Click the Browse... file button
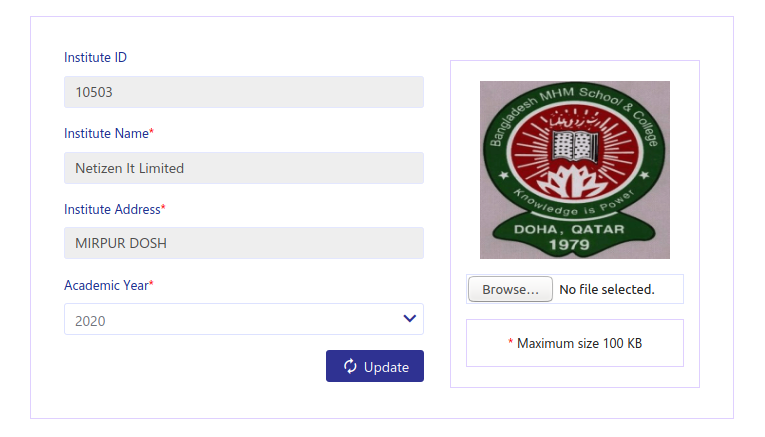The image size is (765, 437). click(510, 290)
